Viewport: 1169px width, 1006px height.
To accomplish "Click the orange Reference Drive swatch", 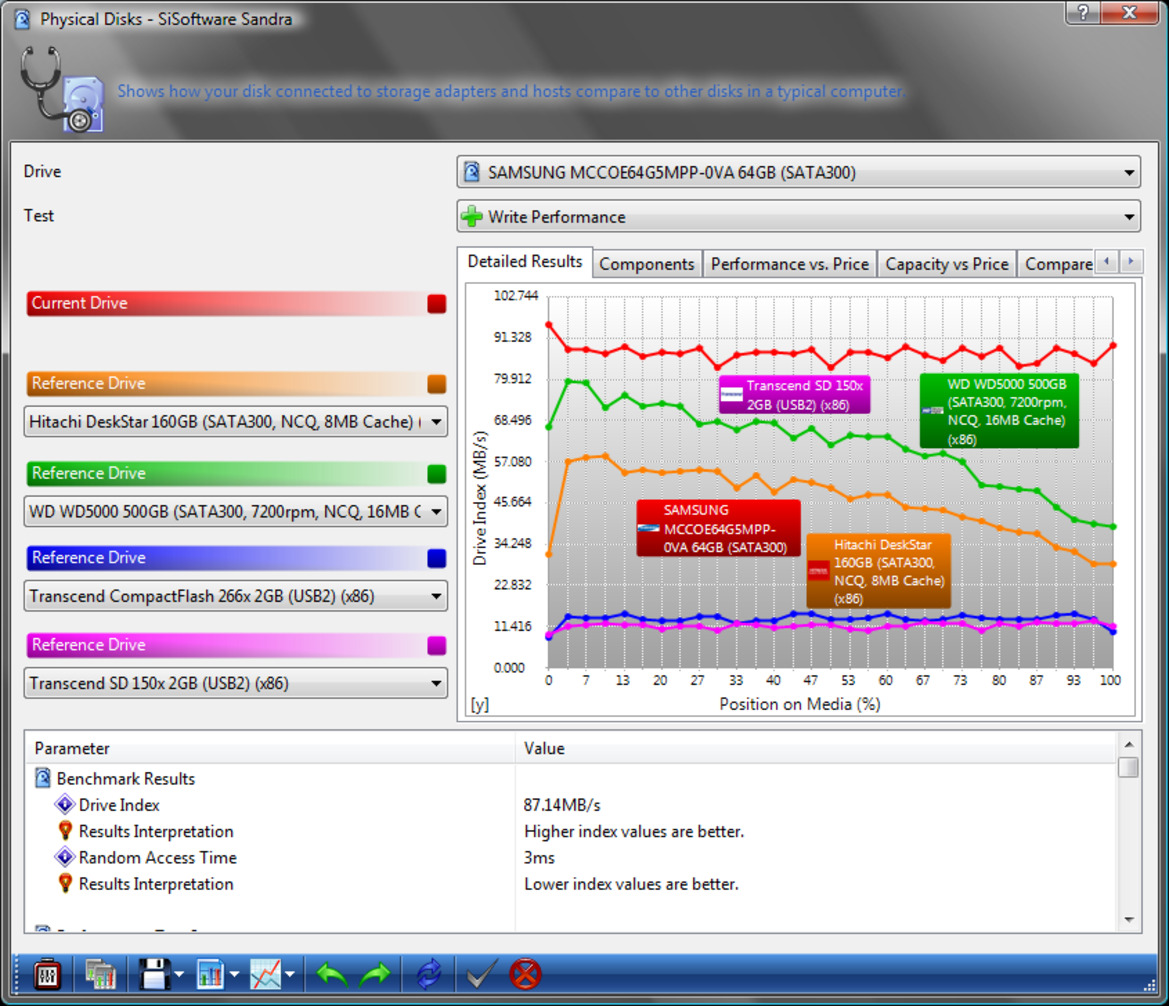I will coord(437,383).
